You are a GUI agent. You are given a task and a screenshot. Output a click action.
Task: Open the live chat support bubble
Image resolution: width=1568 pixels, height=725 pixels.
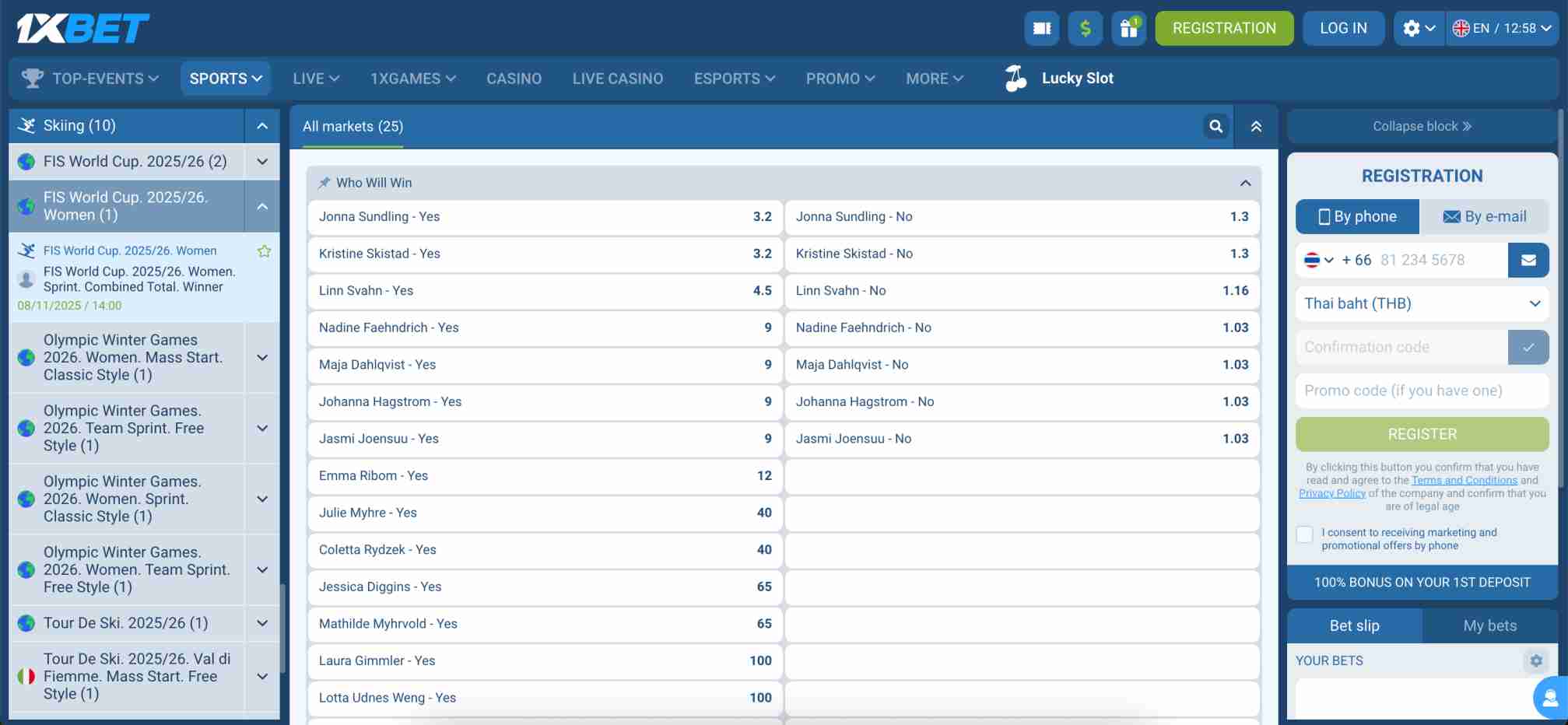click(x=1550, y=698)
